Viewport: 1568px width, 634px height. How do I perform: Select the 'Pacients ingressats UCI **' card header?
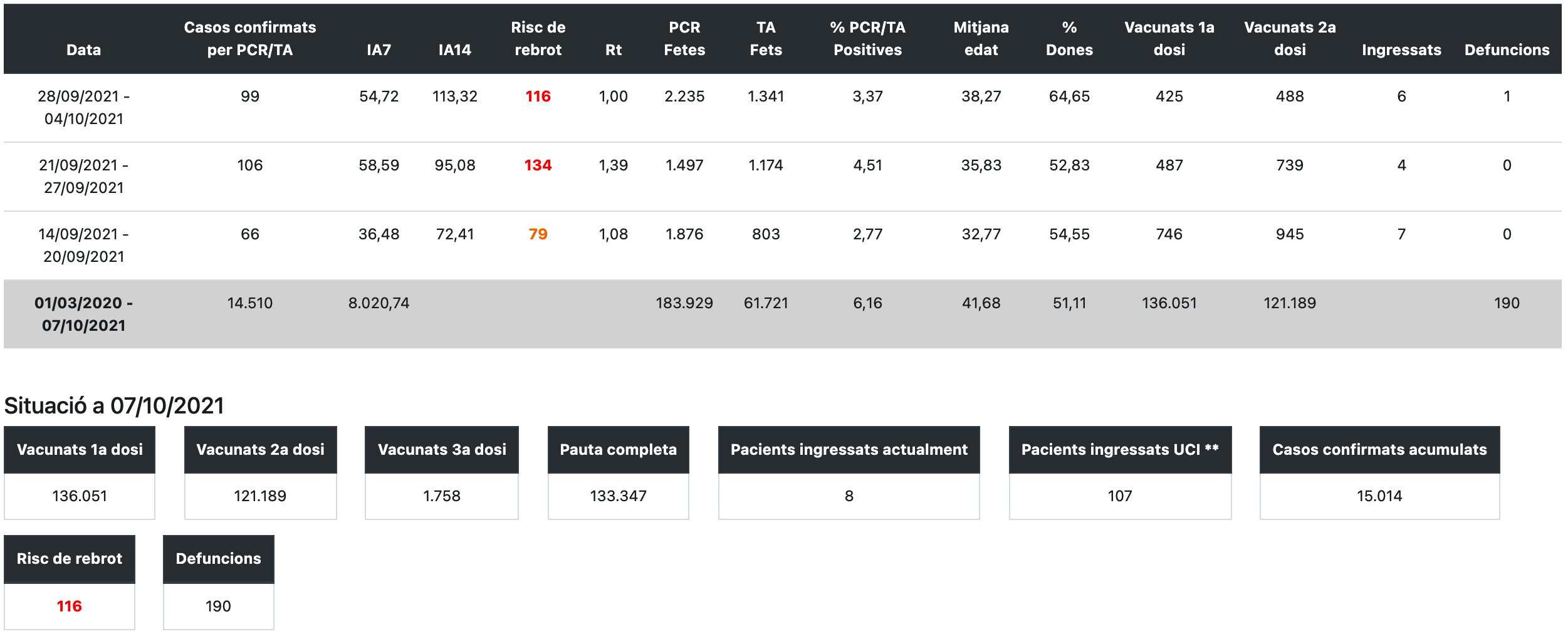pos(1120,450)
